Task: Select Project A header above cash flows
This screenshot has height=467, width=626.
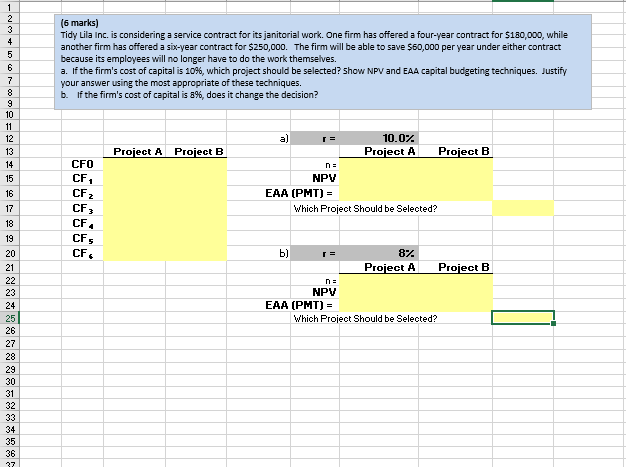Action: click(x=135, y=152)
